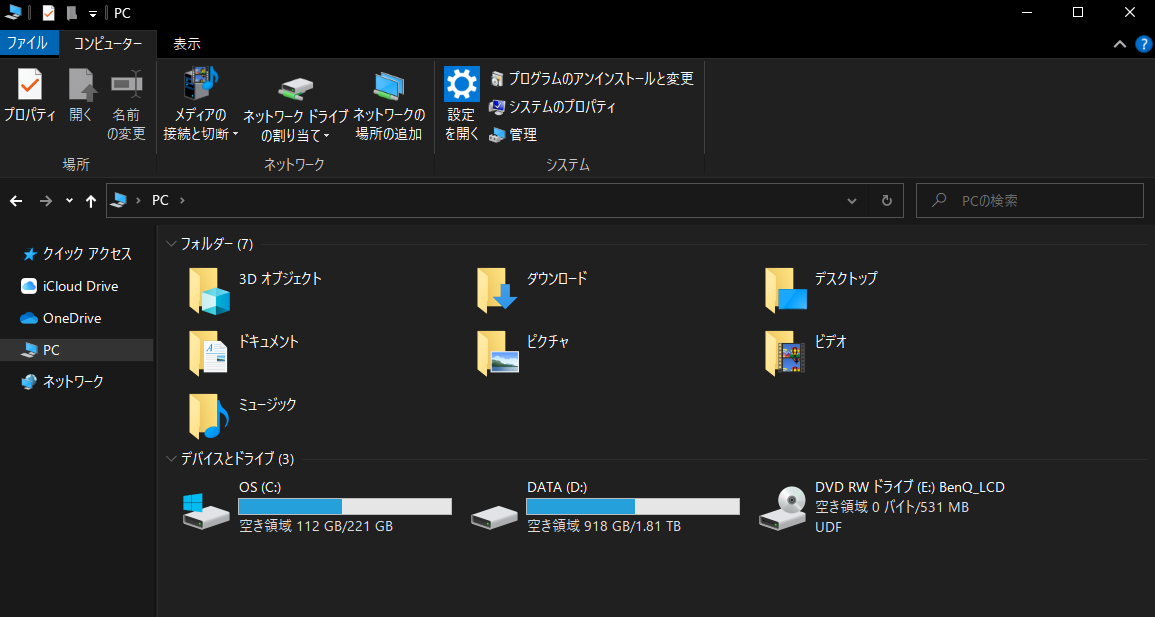The height and width of the screenshot is (617, 1155).
Task: Click the 空き領域 112 GB/221 GB text
Action: 316,526
